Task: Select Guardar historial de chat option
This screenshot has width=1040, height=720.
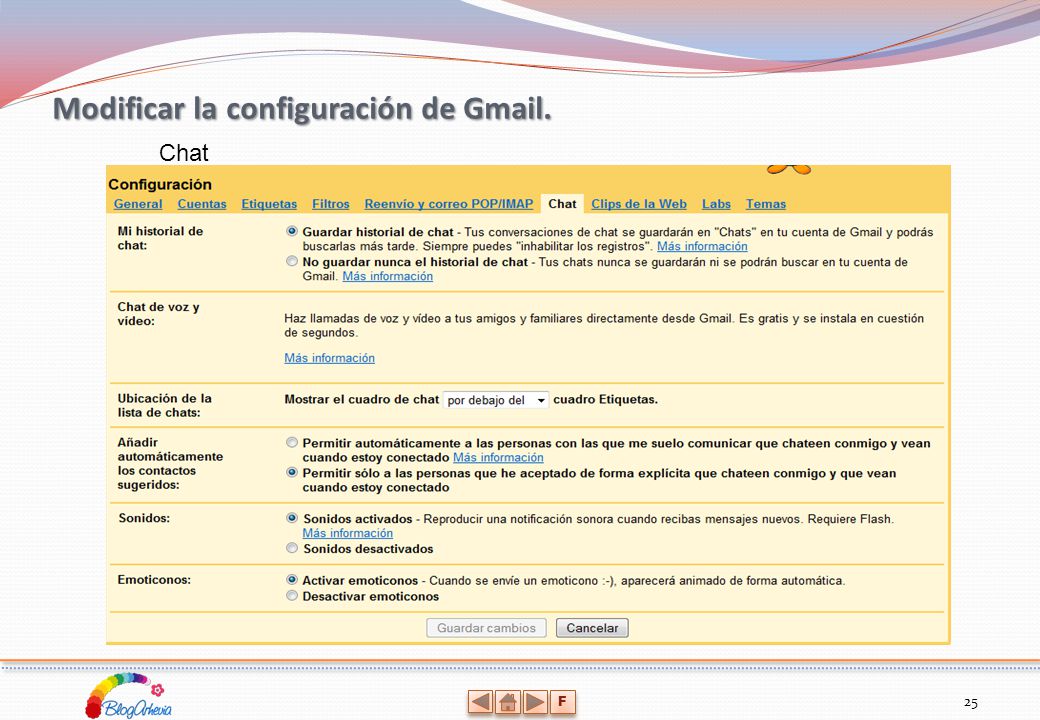Action: click(x=292, y=231)
